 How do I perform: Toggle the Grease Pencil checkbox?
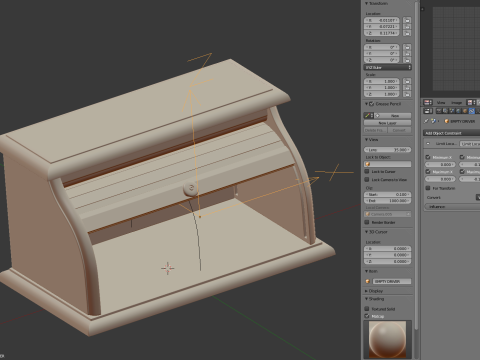click(x=372, y=104)
